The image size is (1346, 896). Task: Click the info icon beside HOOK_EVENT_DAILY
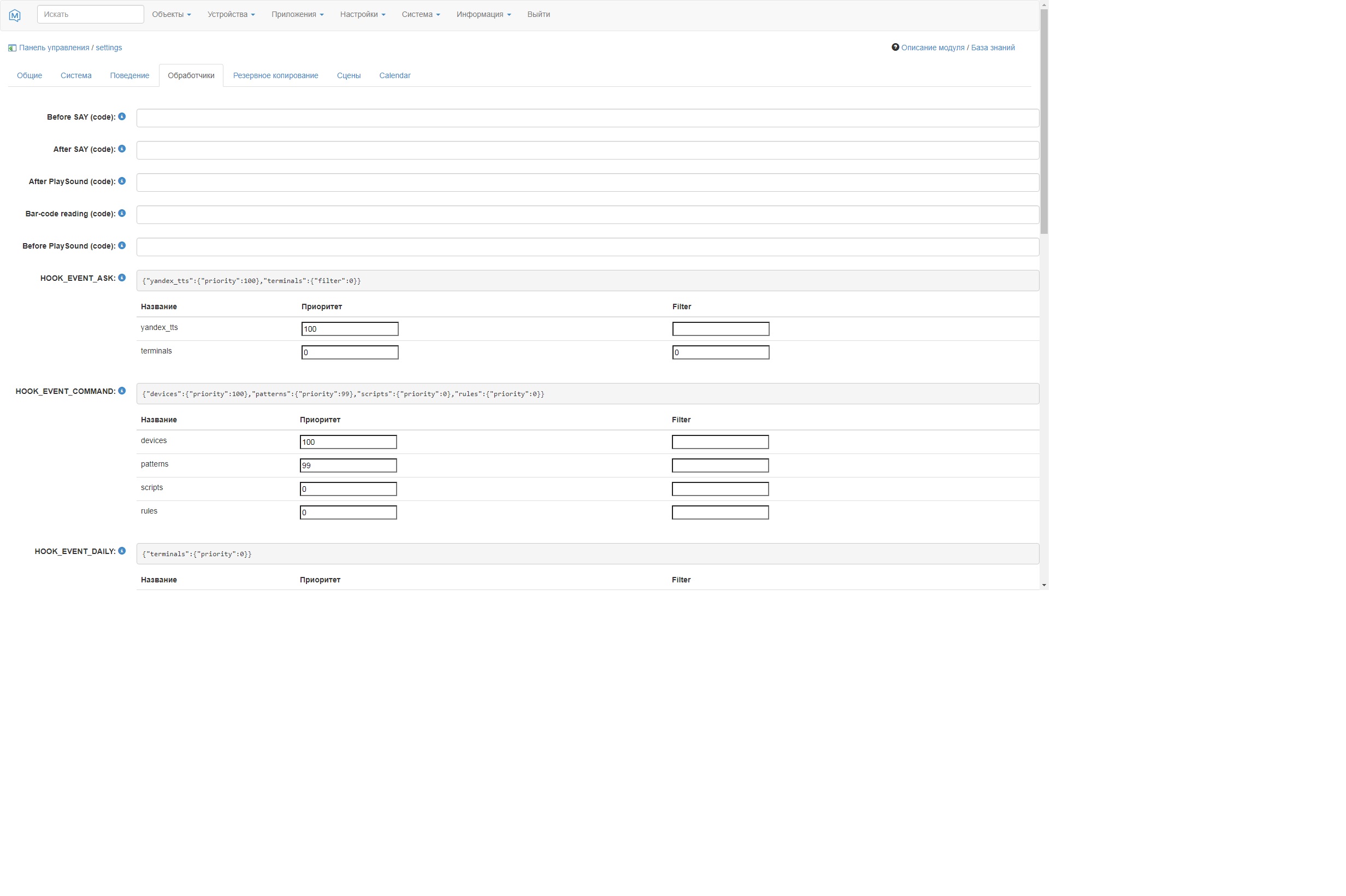coord(122,550)
